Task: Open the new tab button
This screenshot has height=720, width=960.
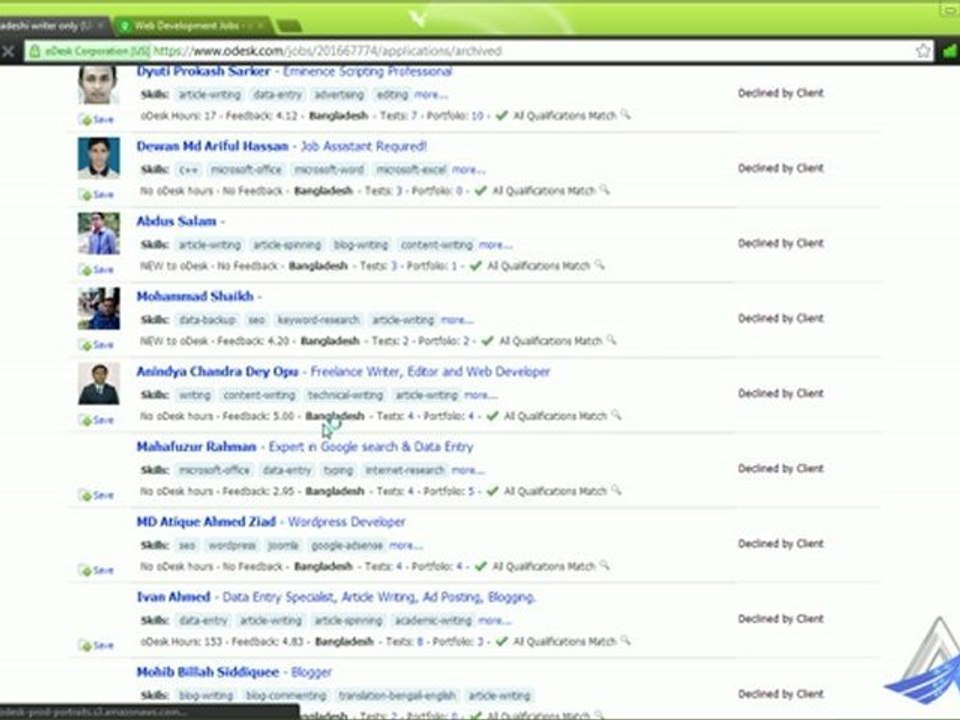Action: point(288,26)
